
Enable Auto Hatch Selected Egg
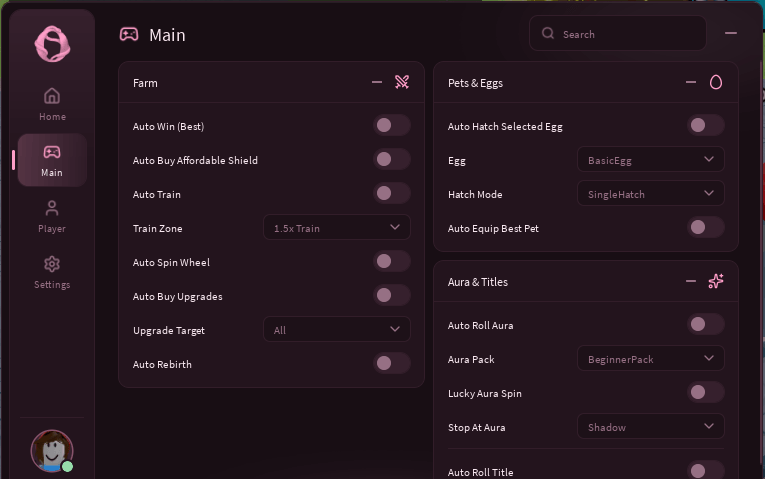coord(706,125)
